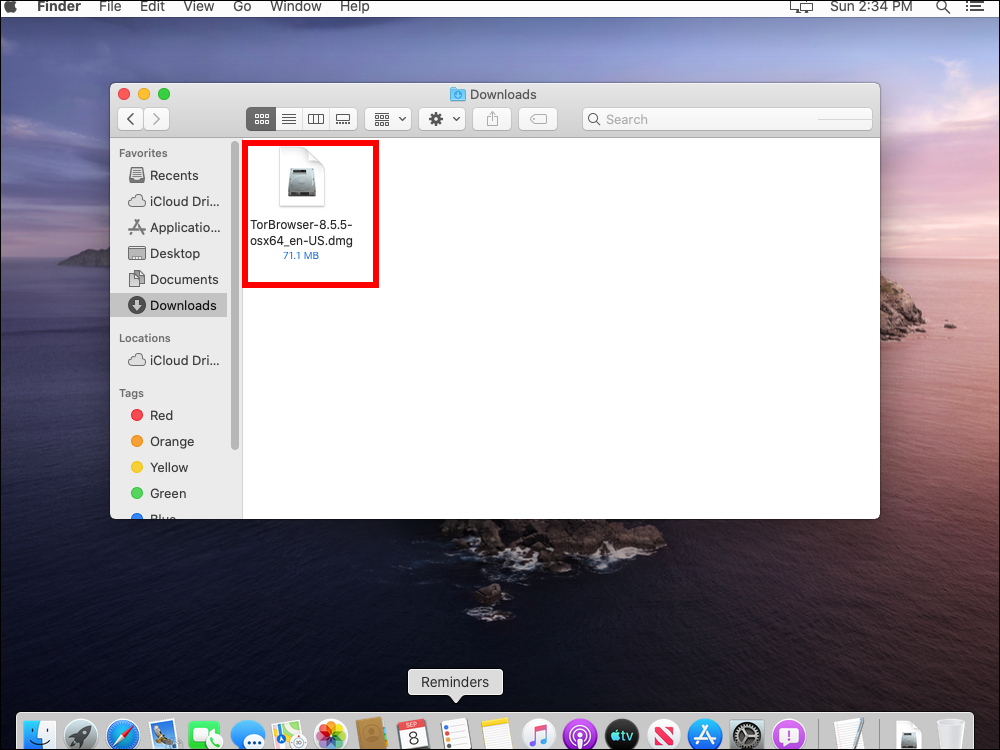Open the item grouping dropdown
Image resolution: width=1000 pixels, height=750 pixels.
click(x=387, y=118)
